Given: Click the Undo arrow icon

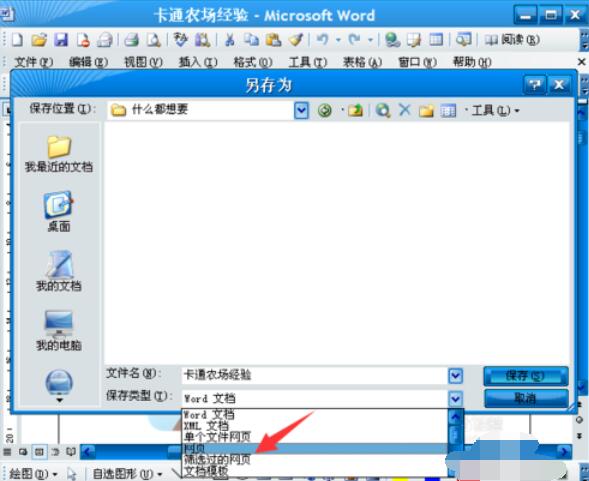Looking at the screenshot, I should pos(322,39).
